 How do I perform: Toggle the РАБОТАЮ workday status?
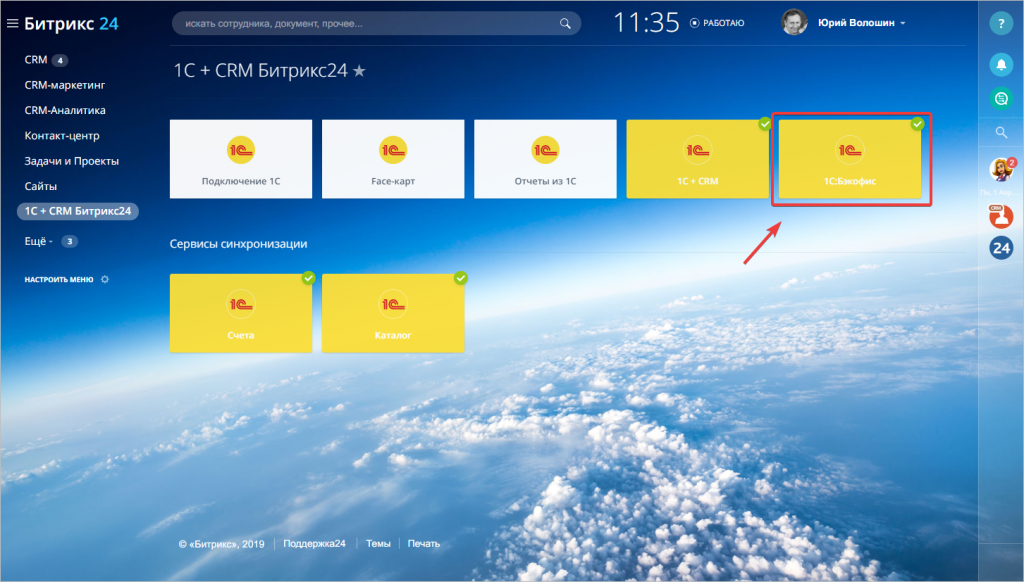[x=717, y=23]
